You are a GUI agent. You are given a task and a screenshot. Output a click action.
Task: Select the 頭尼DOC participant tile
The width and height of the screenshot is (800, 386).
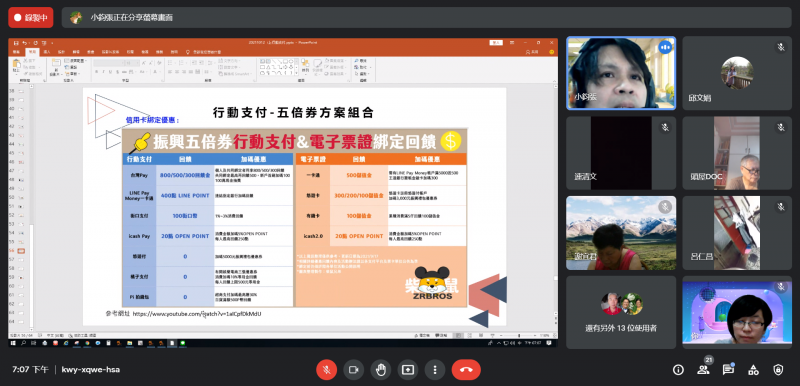click(737, 153)
